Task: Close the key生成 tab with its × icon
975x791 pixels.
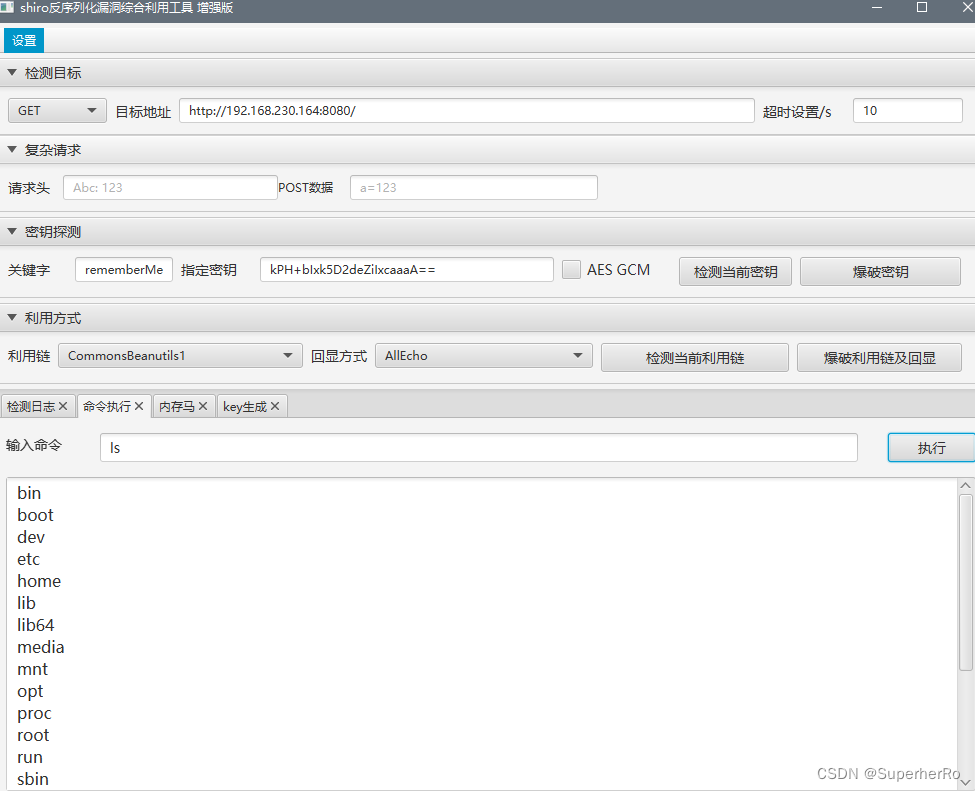Action: tap(275, 406)
